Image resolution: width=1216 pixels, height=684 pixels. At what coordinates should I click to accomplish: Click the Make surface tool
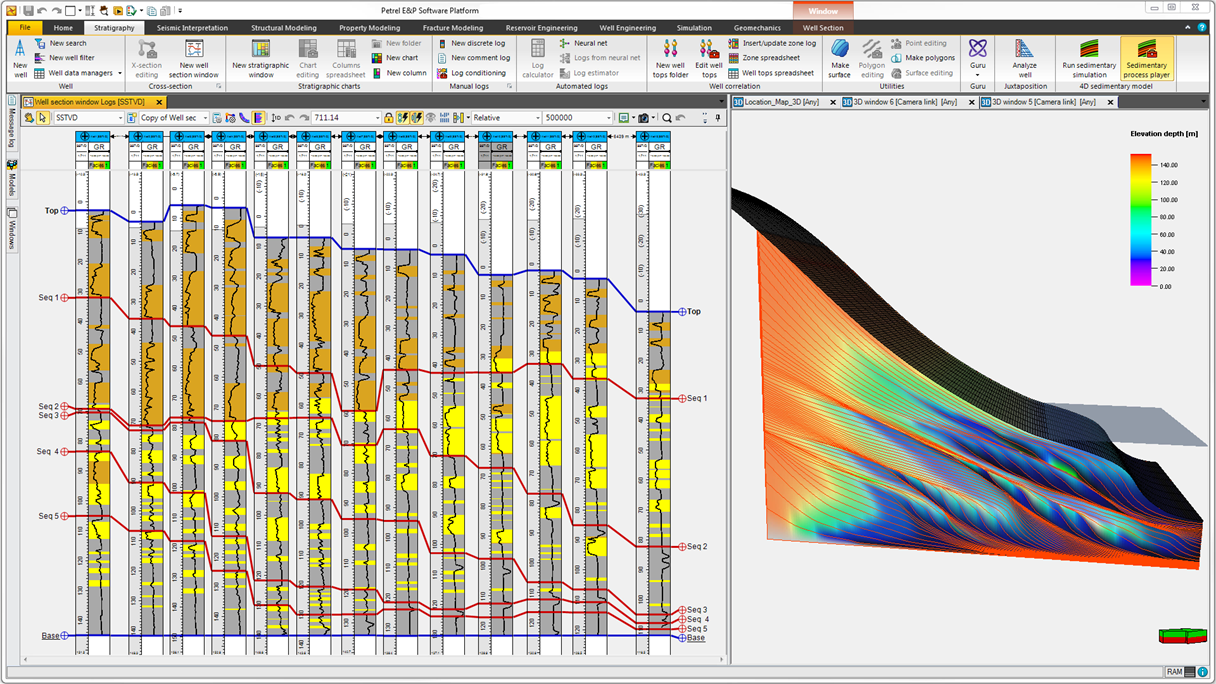840,58
